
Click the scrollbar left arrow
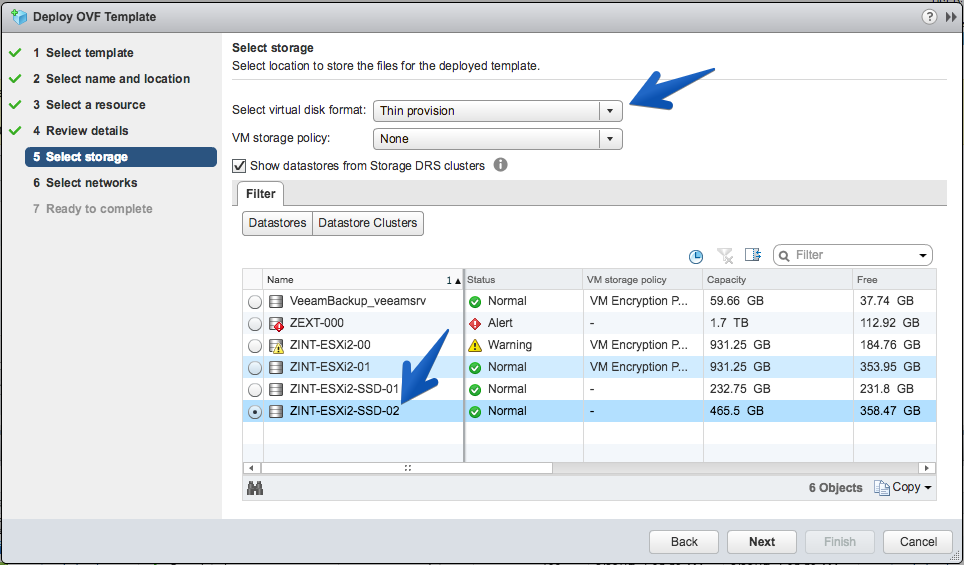(251, 468)
